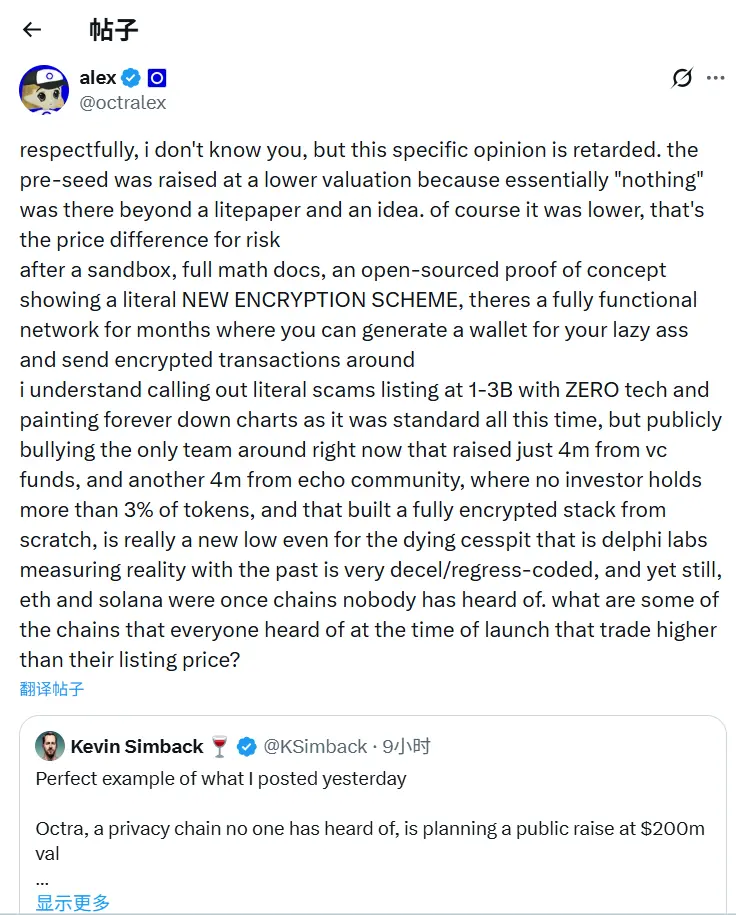Open alex's profile avatar picture
This screenshot has width=736, height=915.
pos(44,90)
